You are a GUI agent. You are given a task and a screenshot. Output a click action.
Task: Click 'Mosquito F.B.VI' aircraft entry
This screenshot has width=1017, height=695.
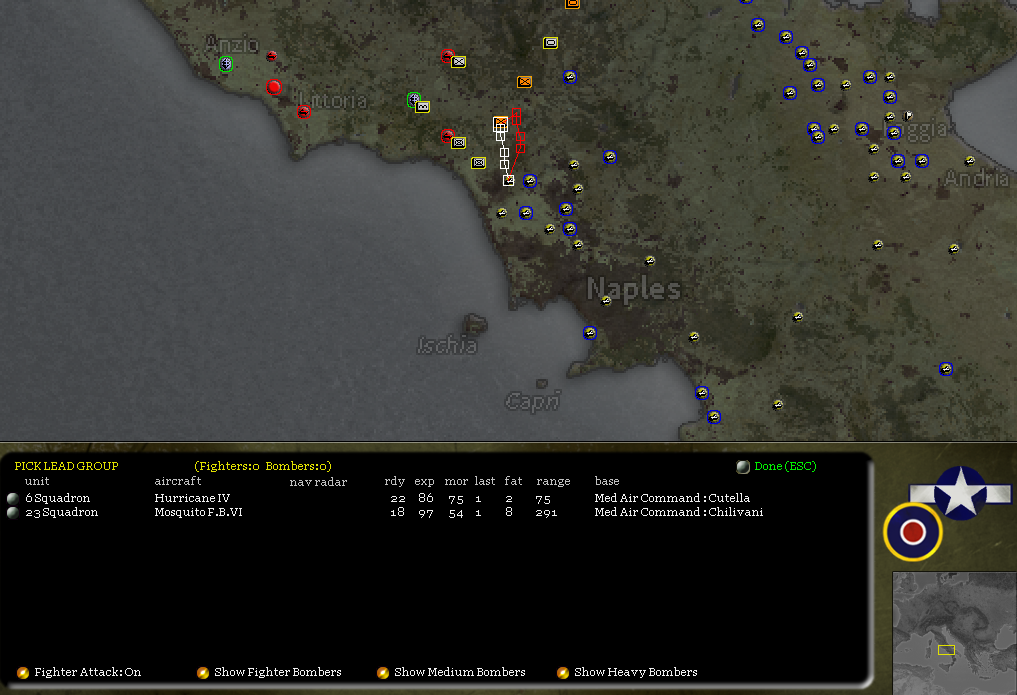(198, 512)
